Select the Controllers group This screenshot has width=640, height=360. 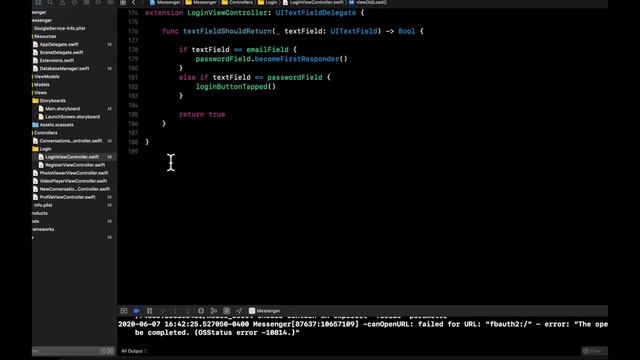45,133
